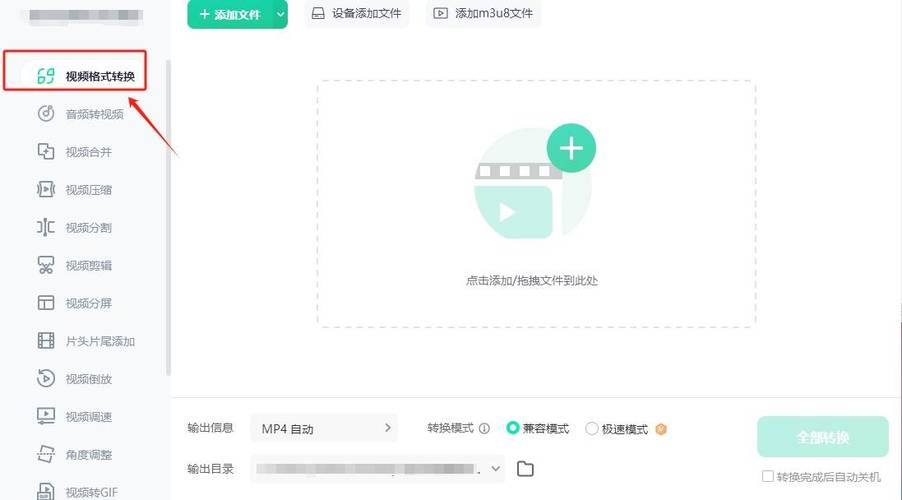
Task: Open the 视频分割 tool icon
Action: click(x=46, y=228)
